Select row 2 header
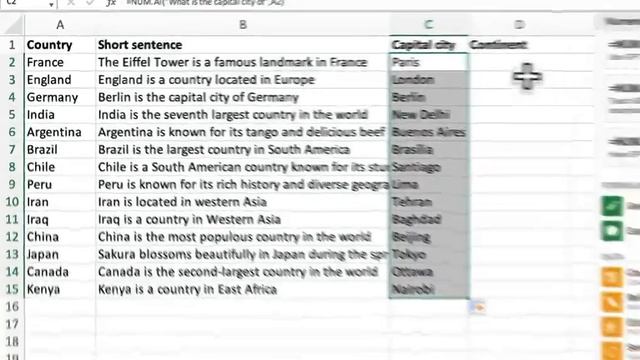This screenshot has height=360, width=640. (x=12, y=62)
